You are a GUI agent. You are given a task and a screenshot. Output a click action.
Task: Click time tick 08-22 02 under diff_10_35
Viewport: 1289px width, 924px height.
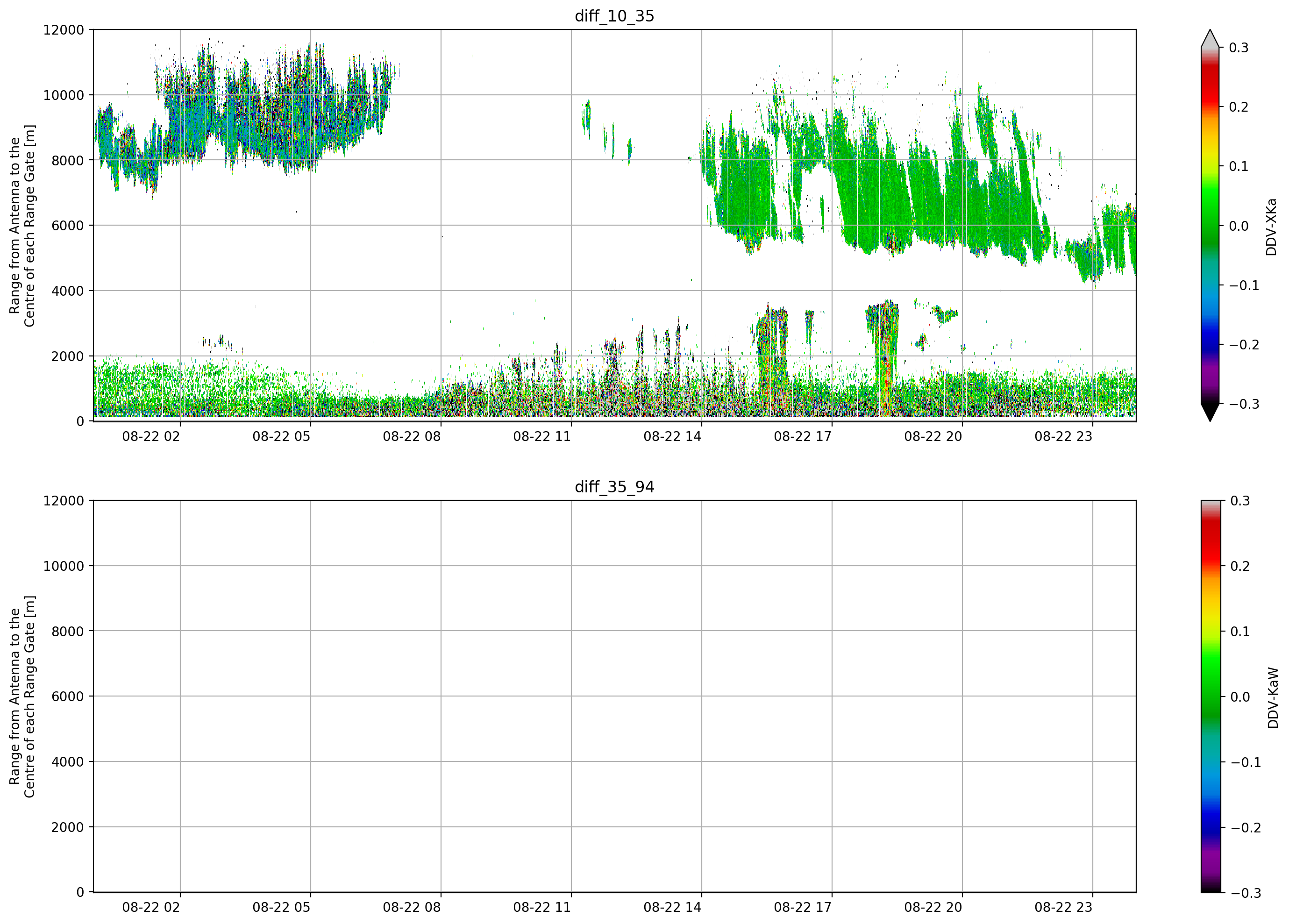pos(151,436)
